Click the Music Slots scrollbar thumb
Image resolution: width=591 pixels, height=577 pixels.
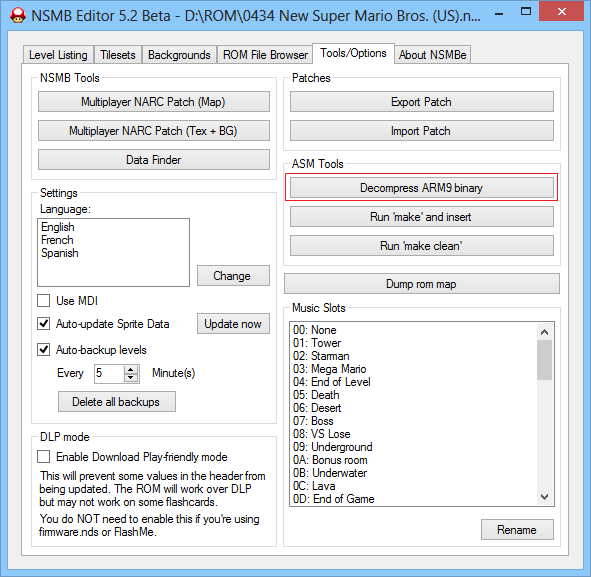544,360
